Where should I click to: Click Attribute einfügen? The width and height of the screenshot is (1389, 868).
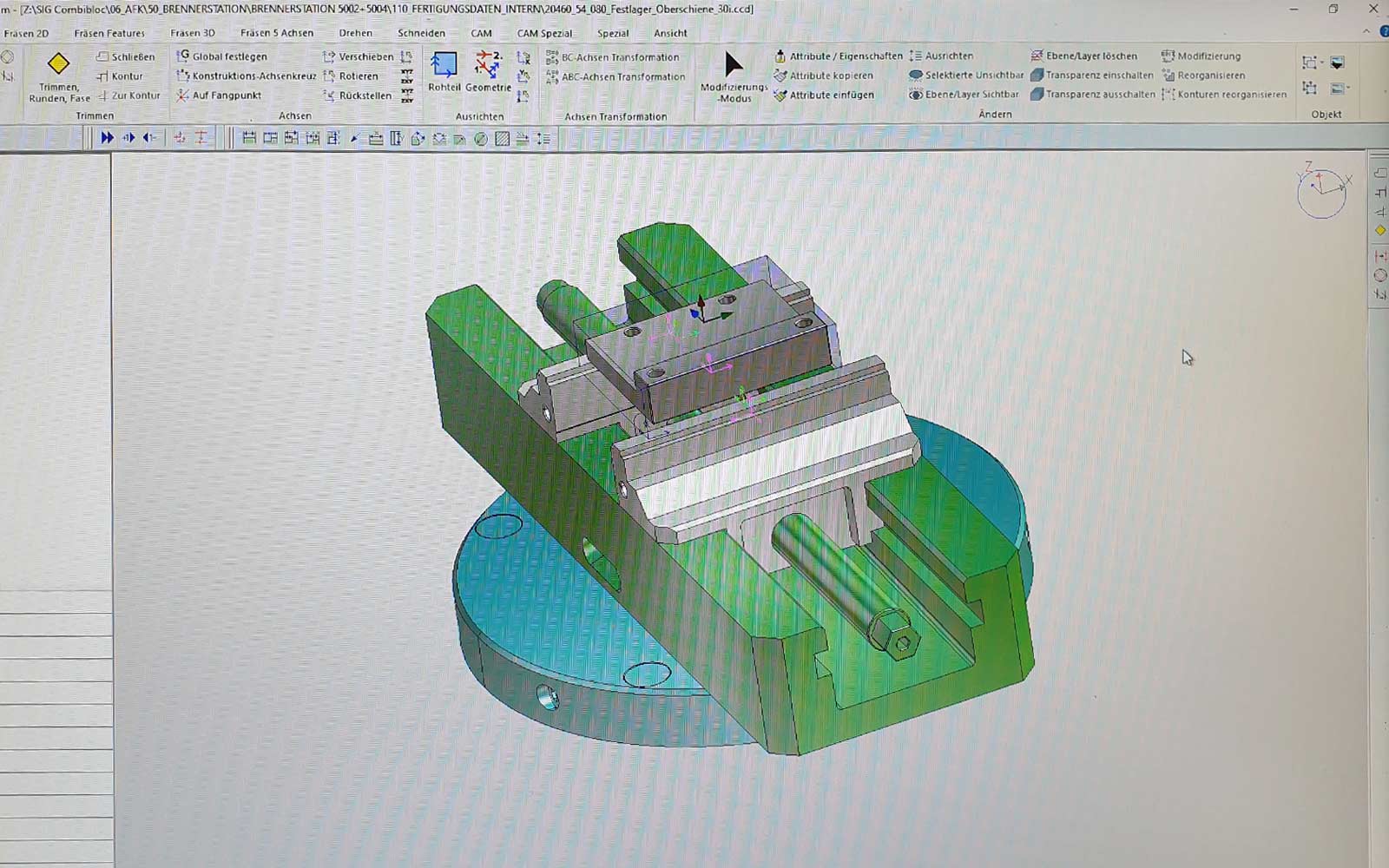[824, 95]
